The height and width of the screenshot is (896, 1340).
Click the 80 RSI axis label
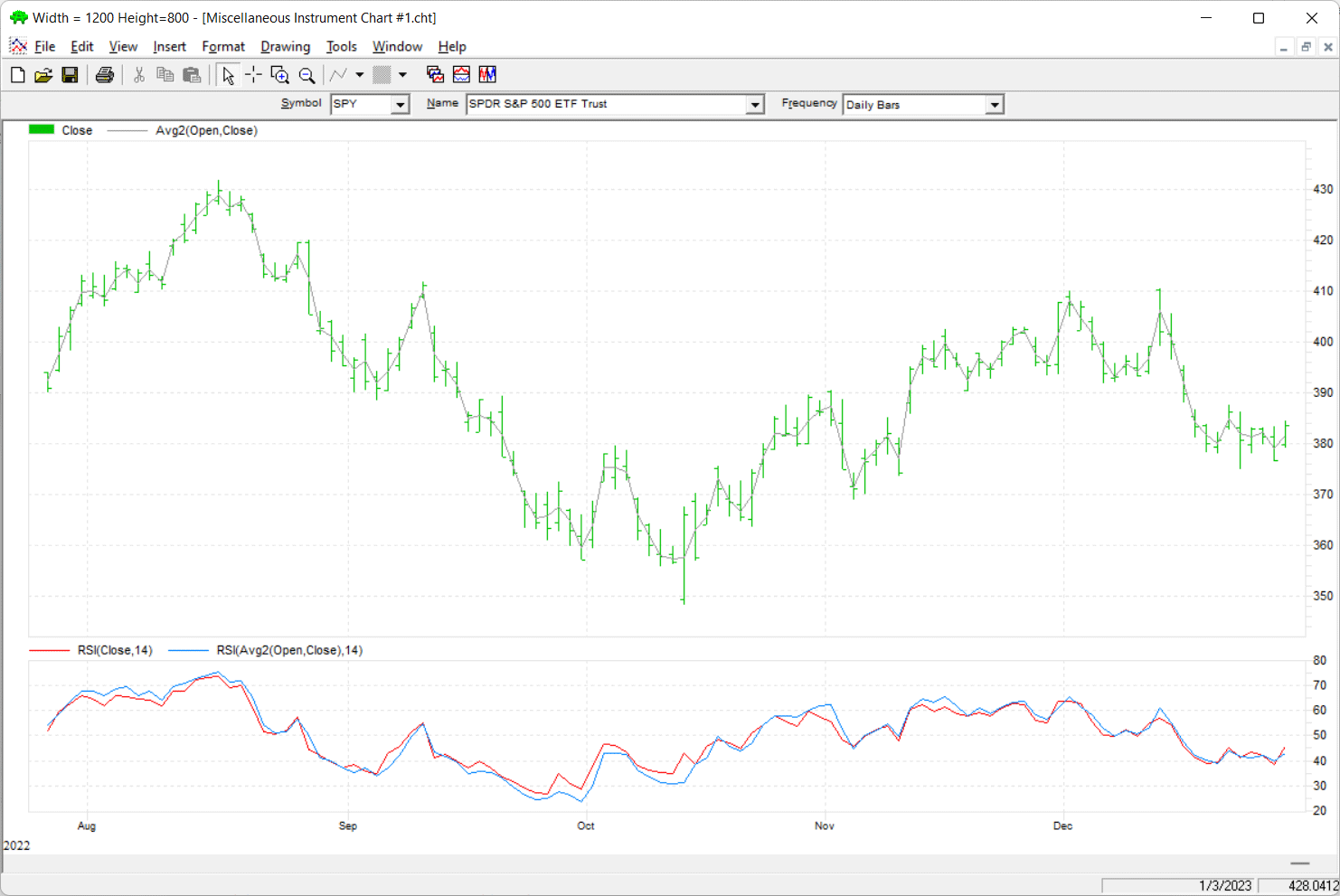pyautogui.click(x=1320, y=660)
